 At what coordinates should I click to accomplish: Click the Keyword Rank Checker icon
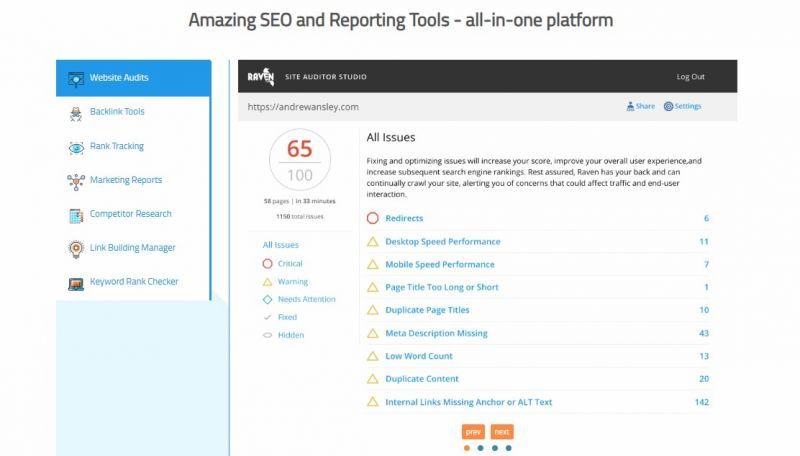(x=75, y=283)
